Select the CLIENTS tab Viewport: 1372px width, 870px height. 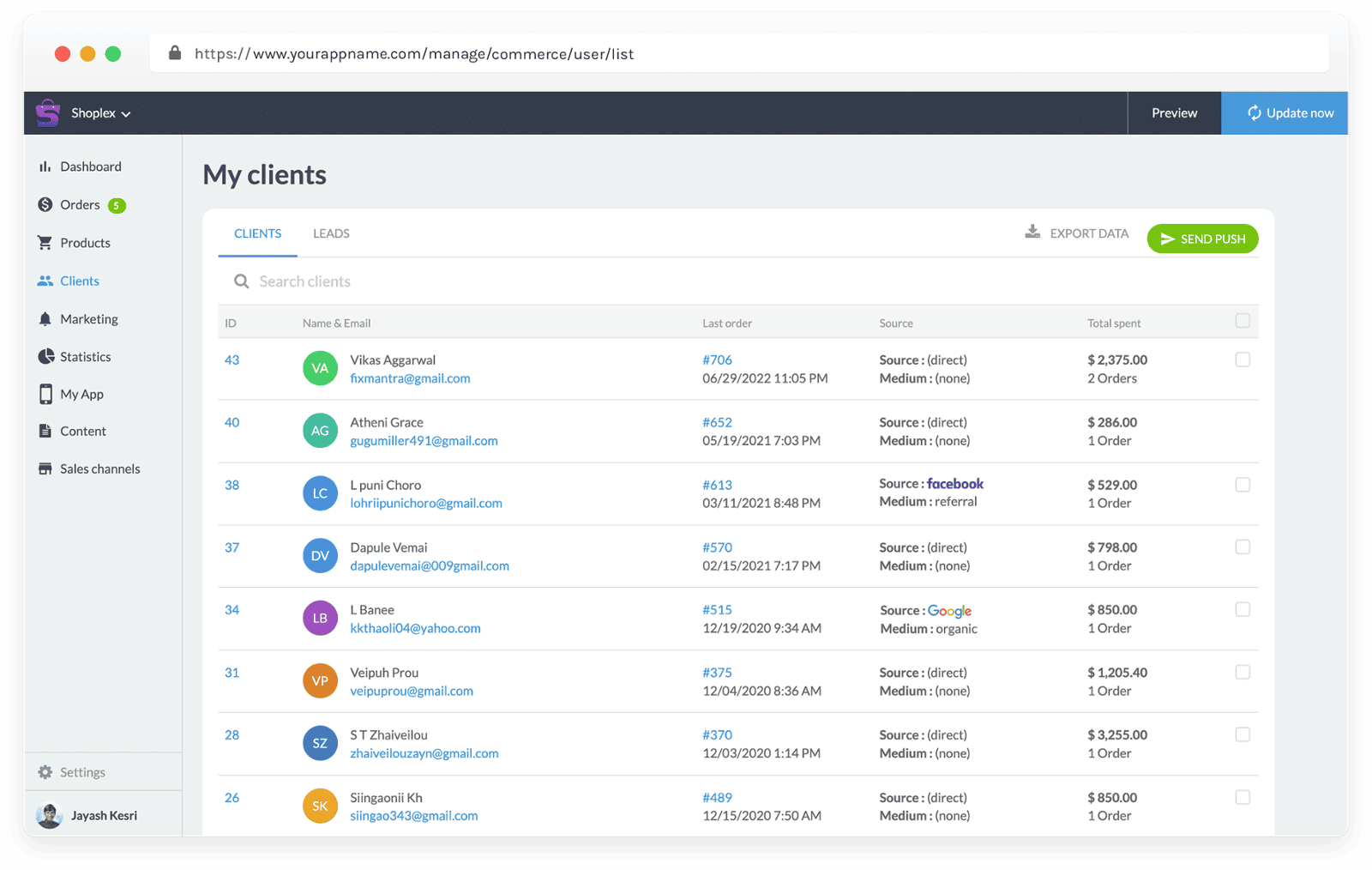(x=257, y=233)
